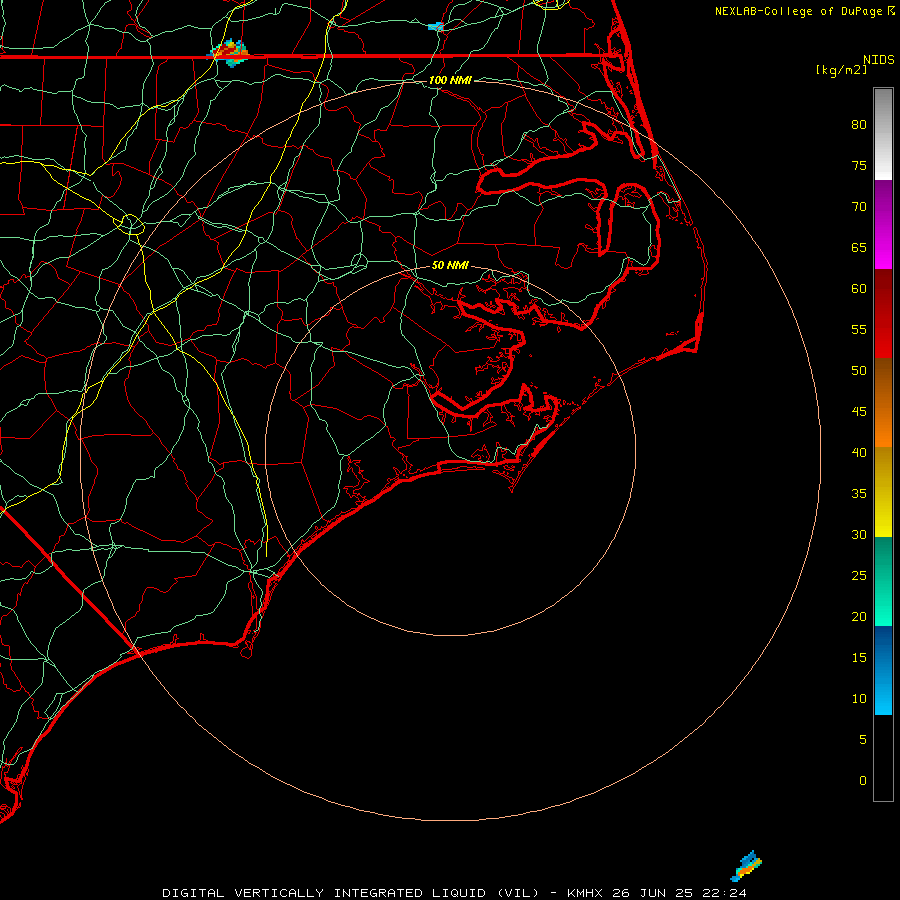Click the scale value 75

[x=859, y=166]
